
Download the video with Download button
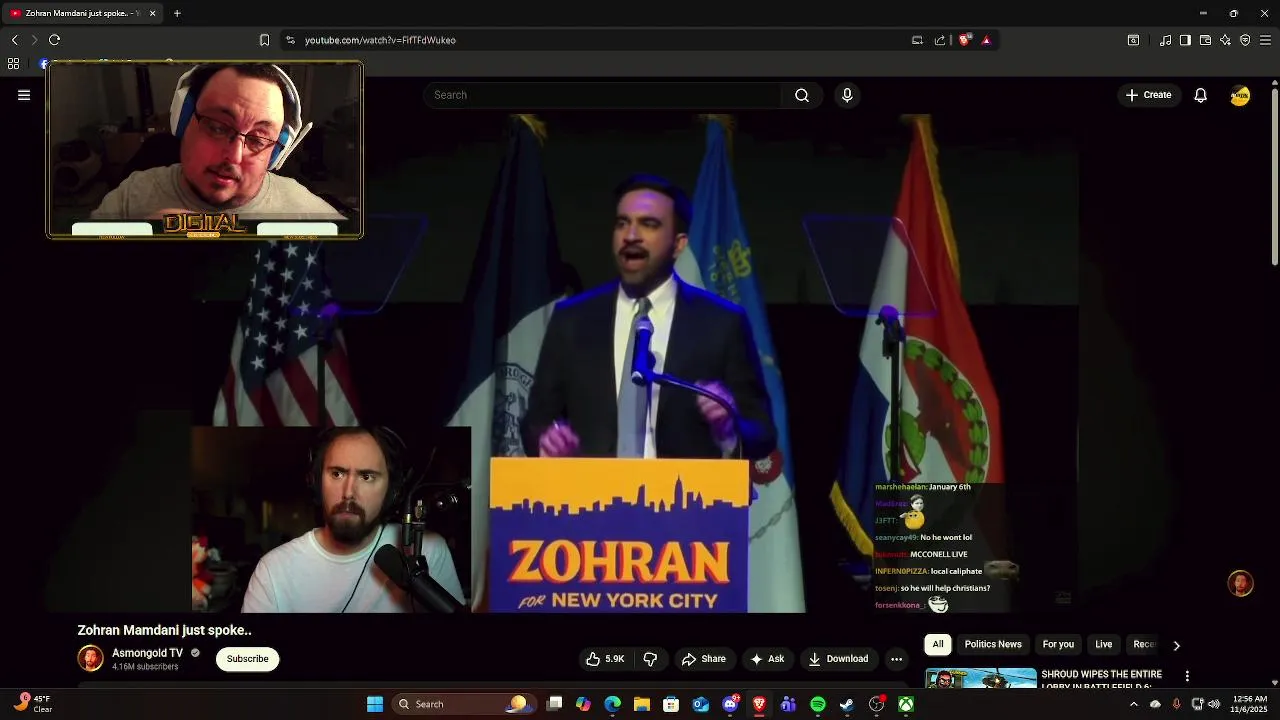pyautogui.click(x=838, y=659)
